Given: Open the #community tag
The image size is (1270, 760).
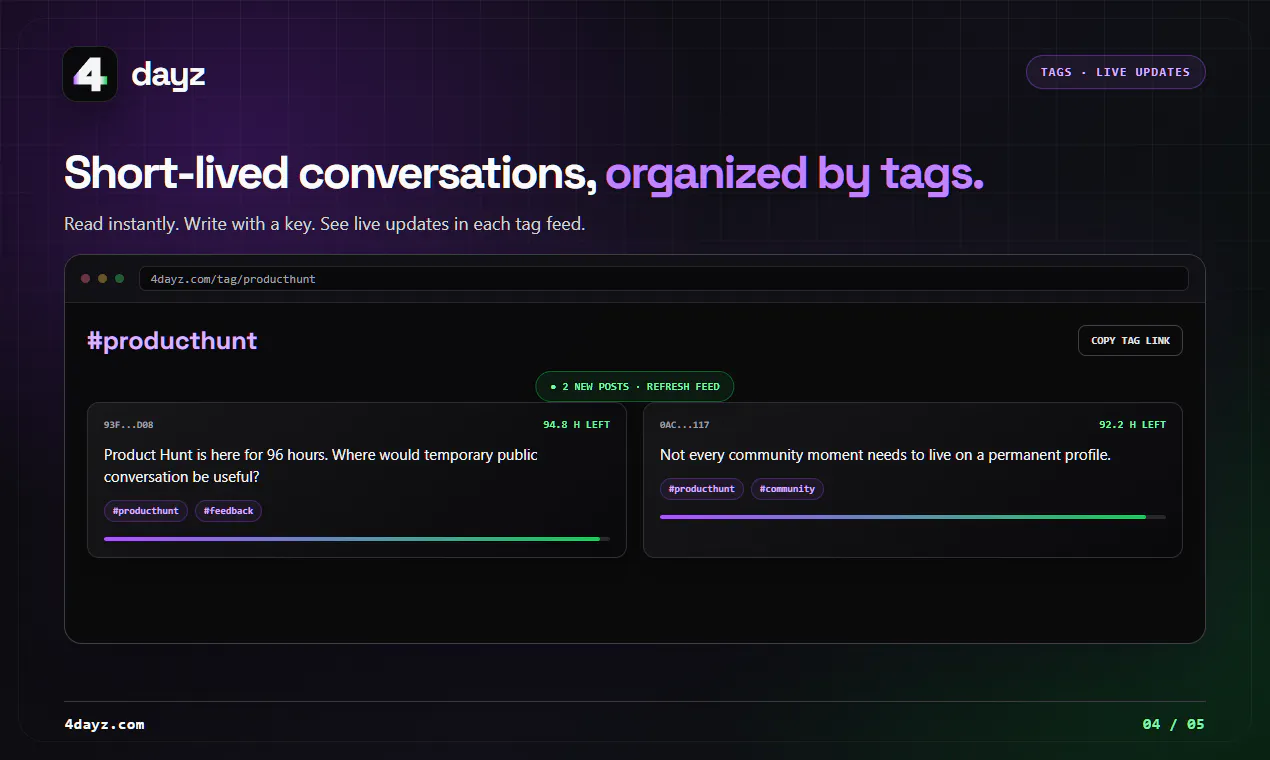Looking at the screenshot, I should 787,489.
